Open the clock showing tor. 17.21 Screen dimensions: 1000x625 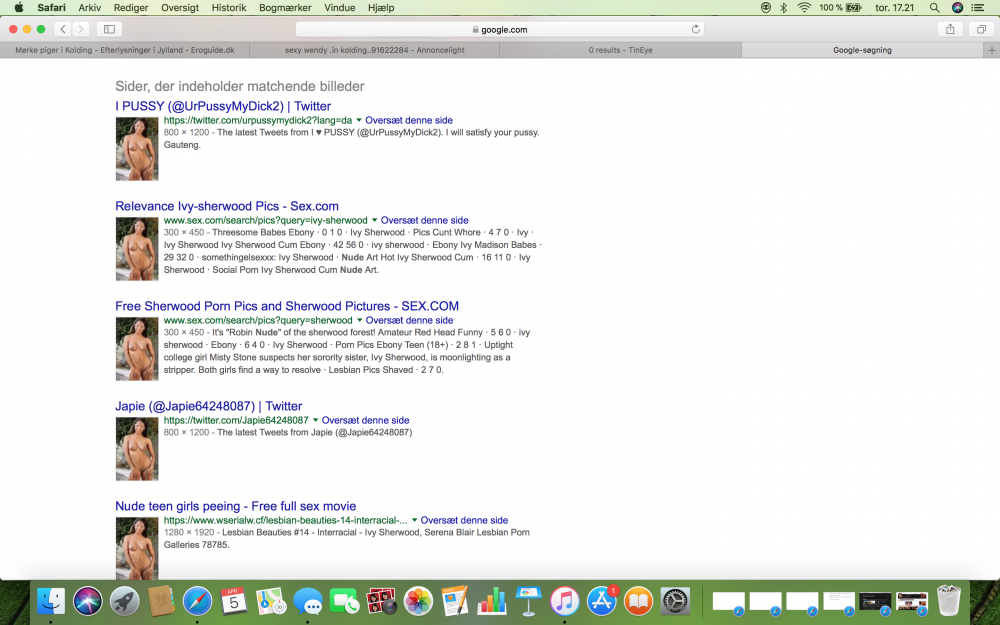[895, 8]
